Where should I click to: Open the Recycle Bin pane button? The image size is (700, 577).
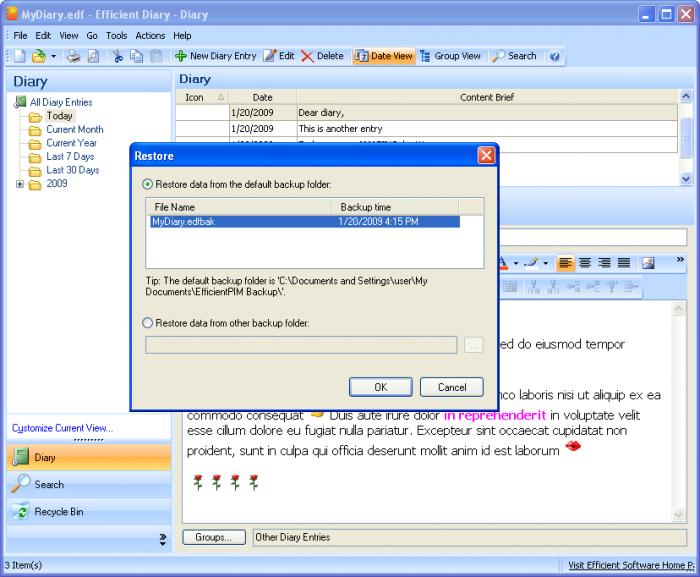(89, 512)
